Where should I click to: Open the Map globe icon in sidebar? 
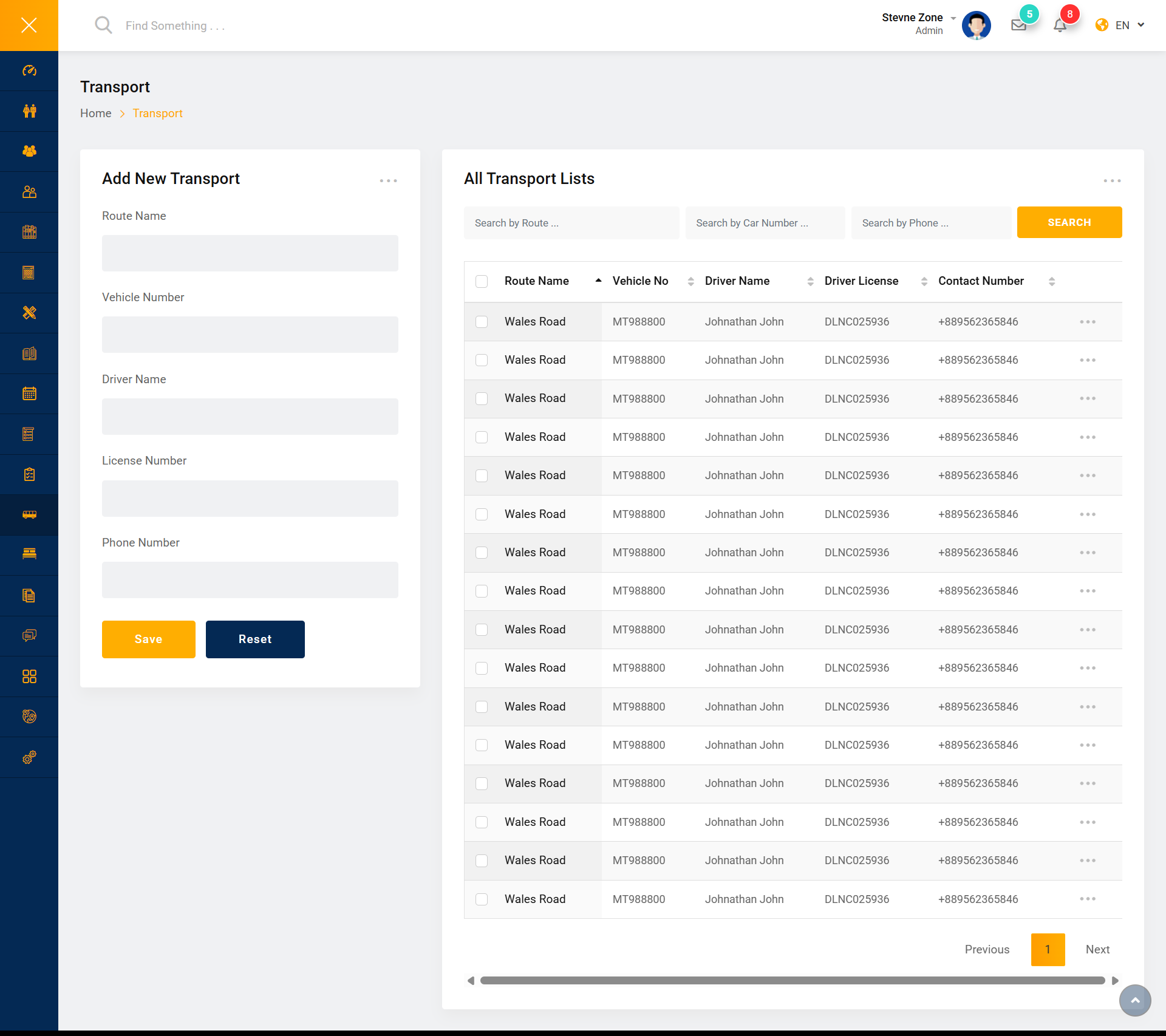click(29, 717)
